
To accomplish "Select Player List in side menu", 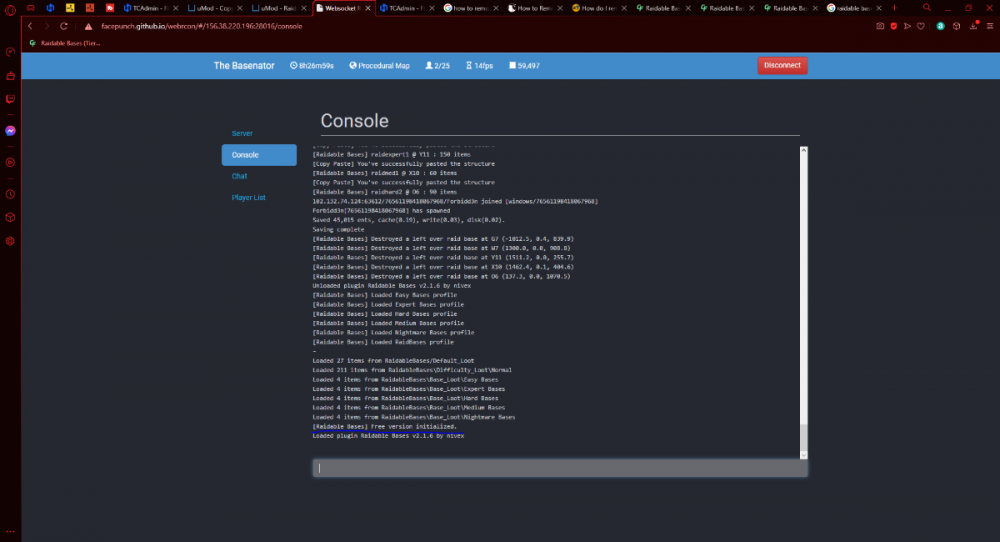I will [249, 198].
